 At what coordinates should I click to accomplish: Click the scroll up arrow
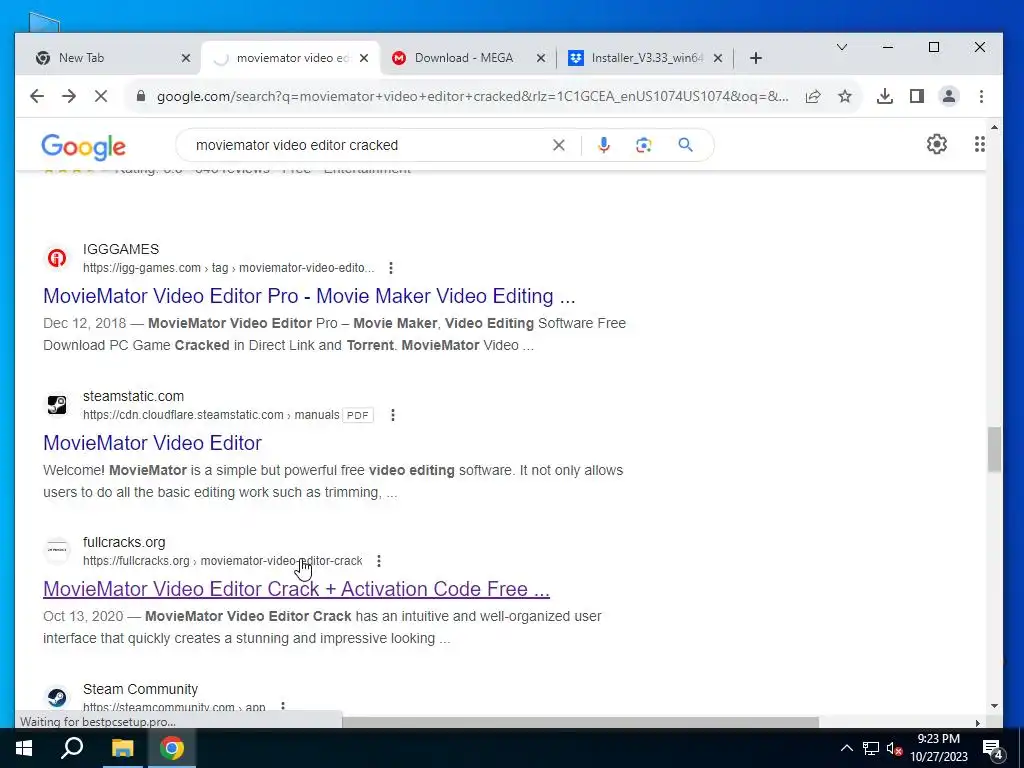pos(994,127)
